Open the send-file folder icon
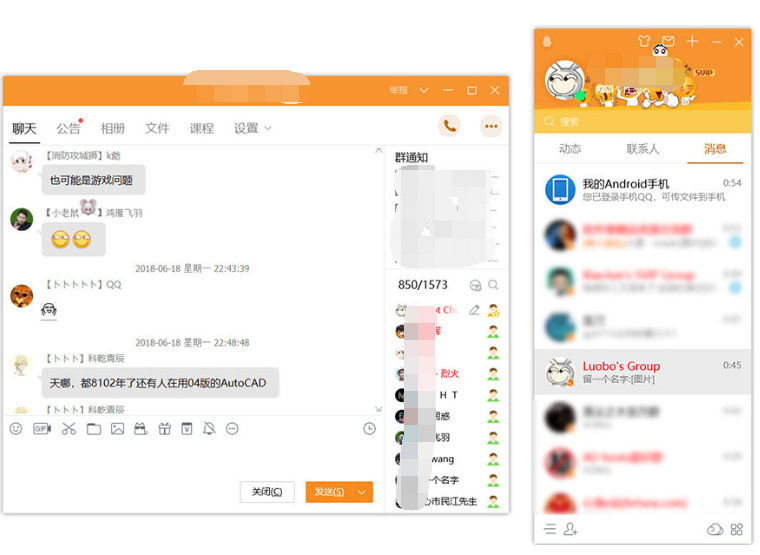The width and height of the screenshot is (760, 555). point(94,428)
